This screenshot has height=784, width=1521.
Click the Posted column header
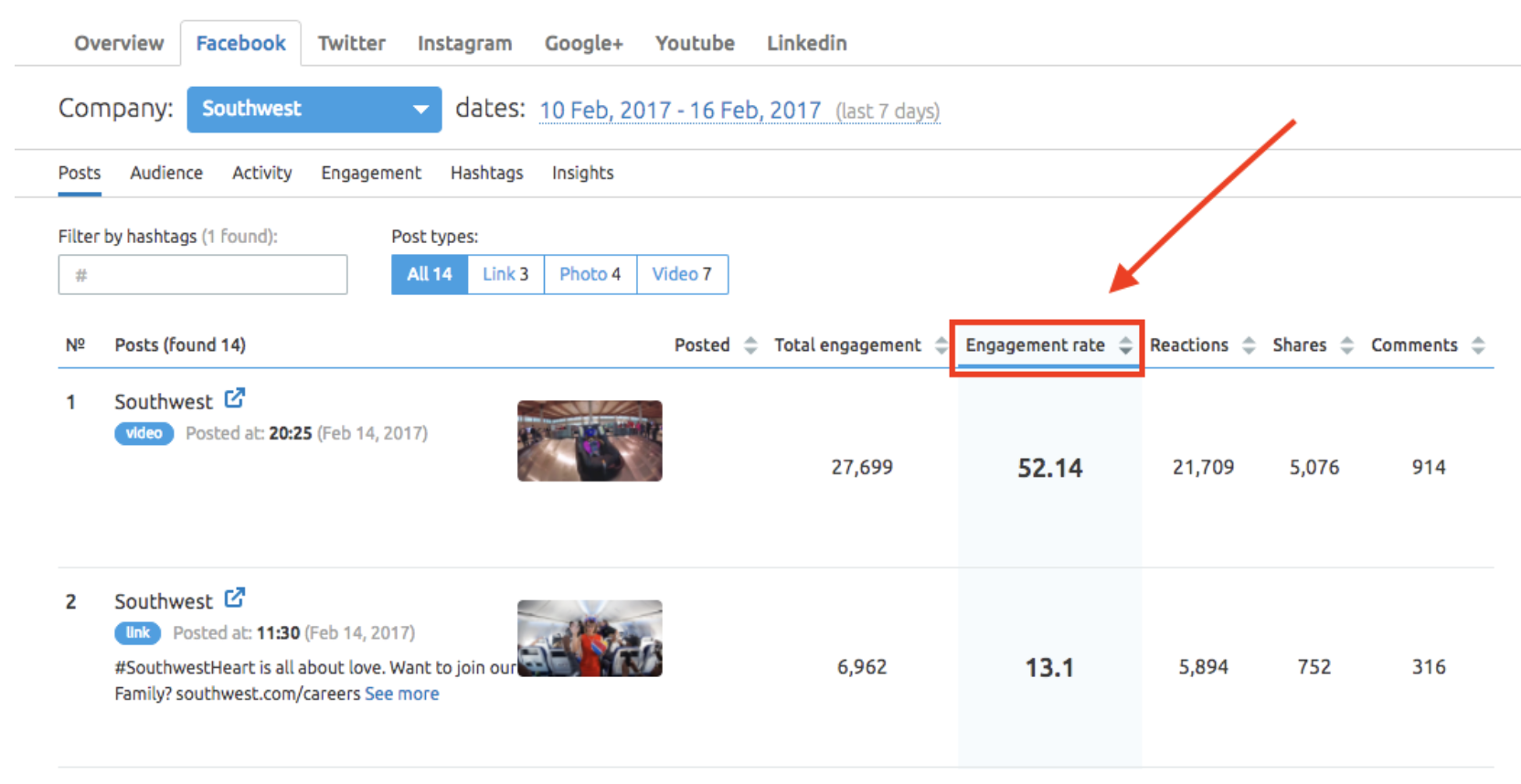click(702, 345)
